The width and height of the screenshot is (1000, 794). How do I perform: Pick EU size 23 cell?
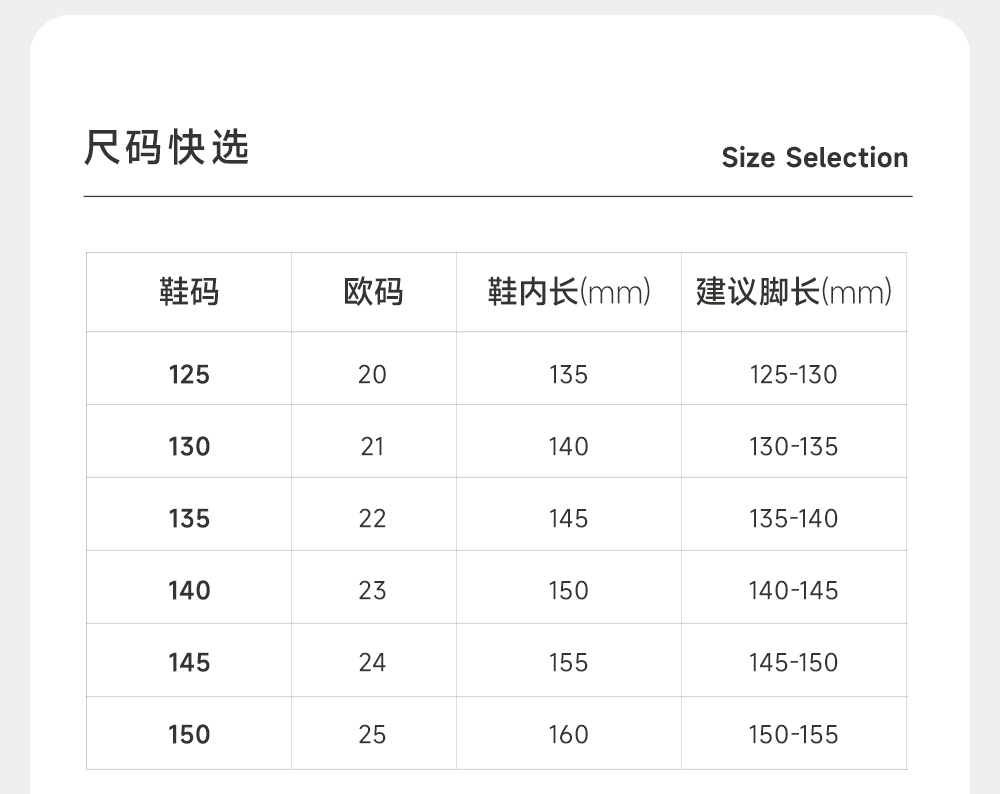[x=372, y=590]
